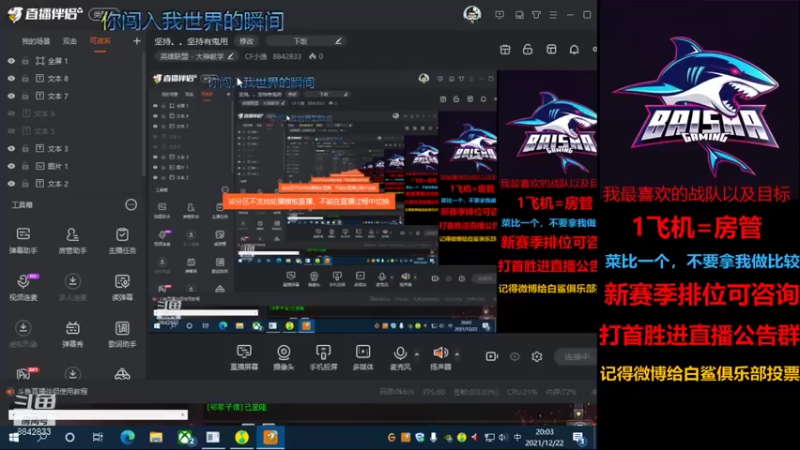The image size is (800, 450).
Task: Open Microsoft Edge from taskbar
Action: click(127, 437)
